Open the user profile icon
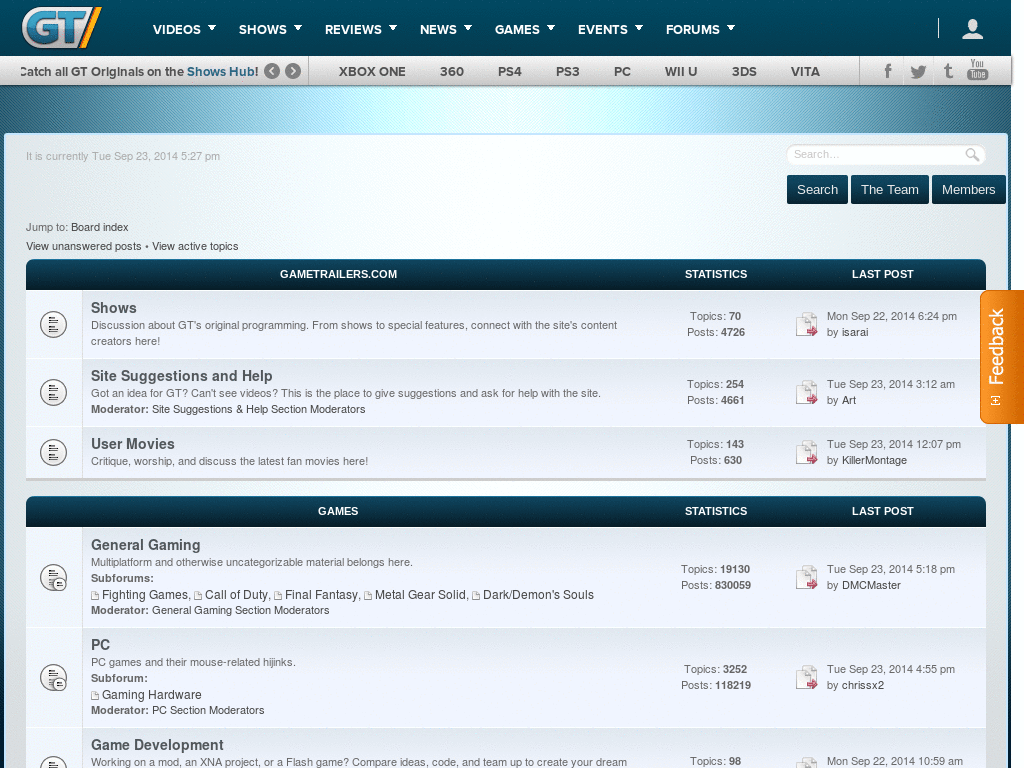This screenshot has width=1024, height=768. pyautogui.click(x=972, y=29)
